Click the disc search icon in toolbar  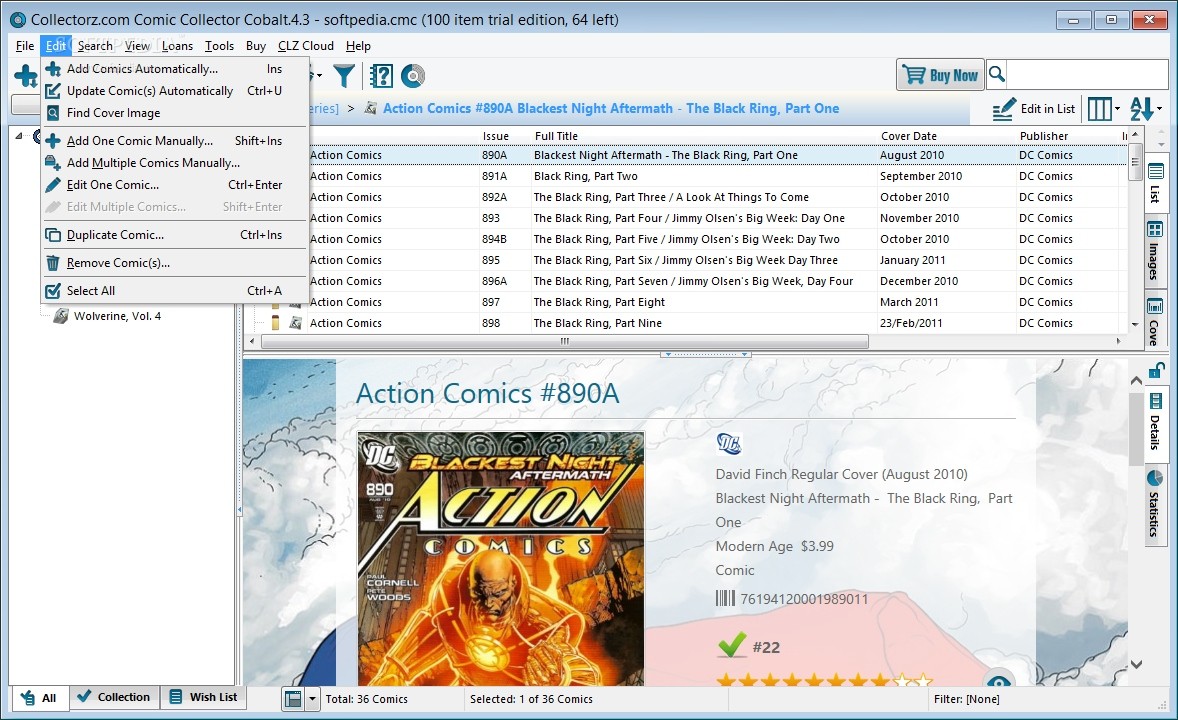click(412, 76)
